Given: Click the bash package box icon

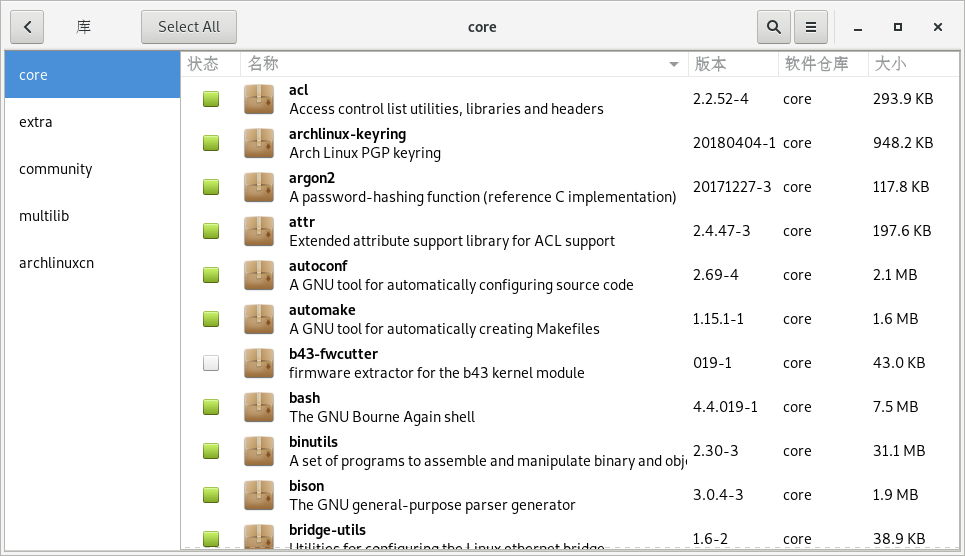Looking at the screenshot, I should (x=259, y=407).
